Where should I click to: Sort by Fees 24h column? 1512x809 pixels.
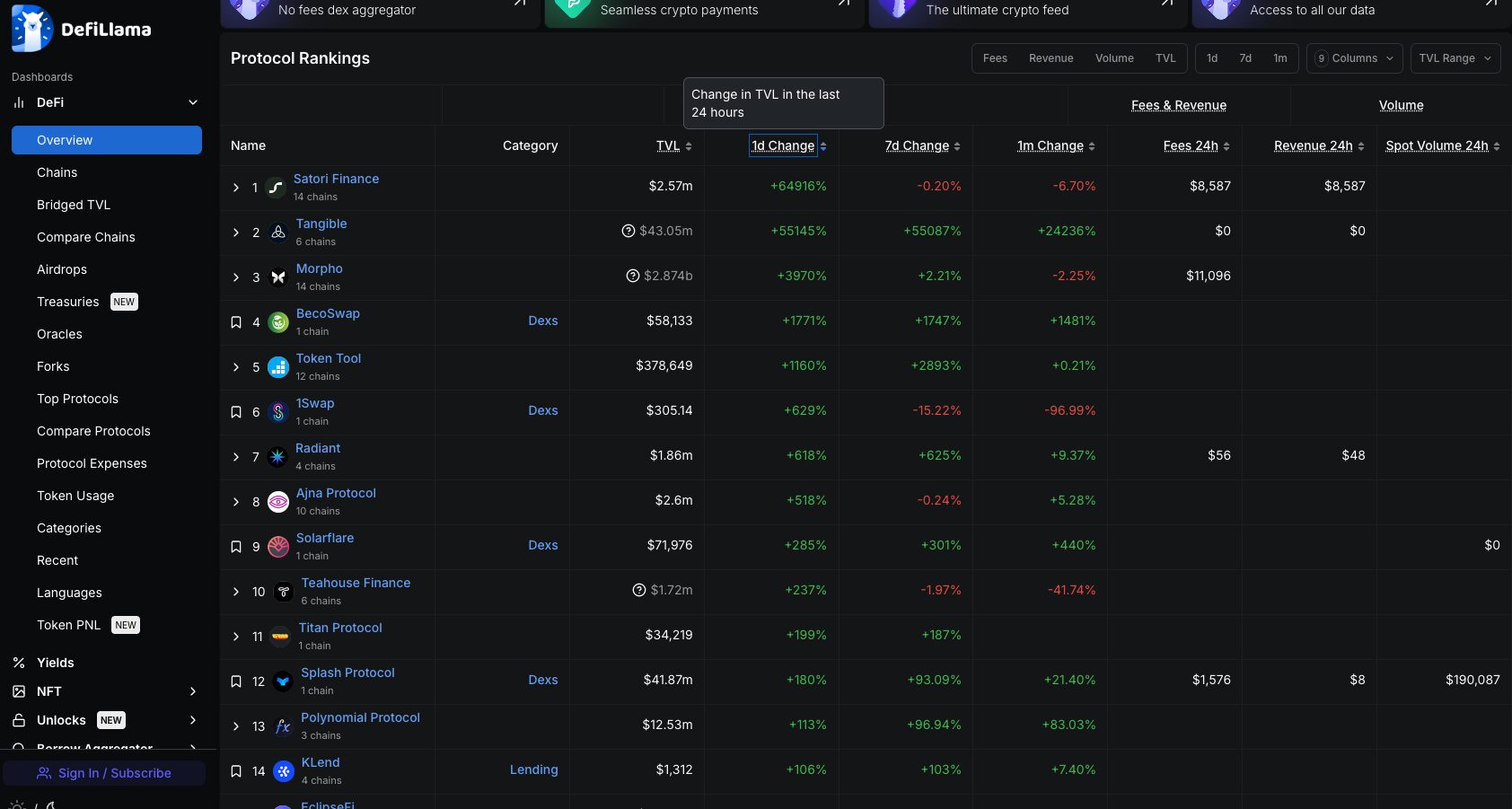[x=1191, y=145]
